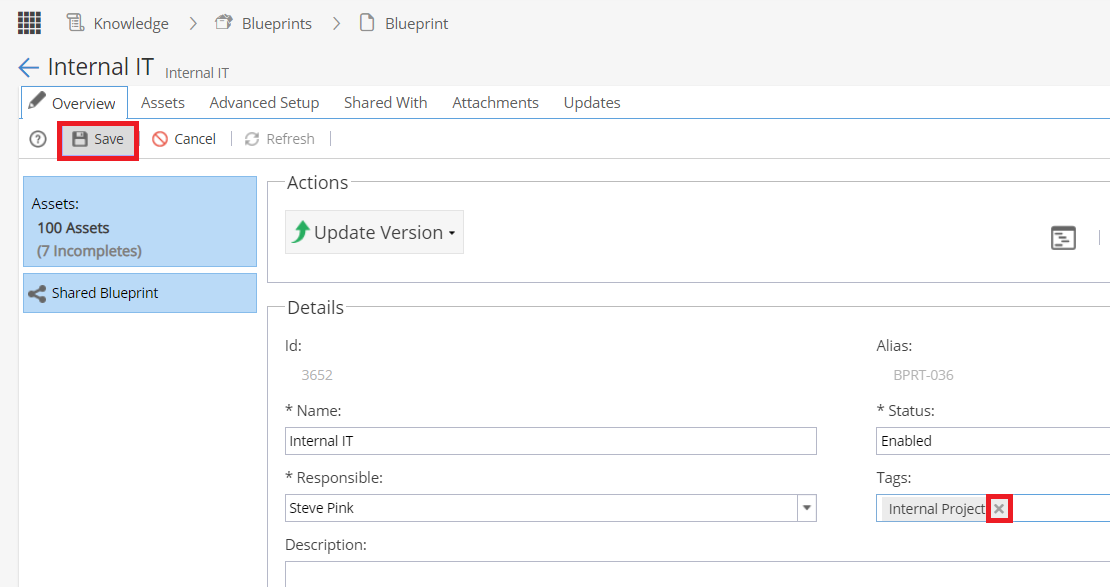Expand the Responsible dropdown arrow

806,508
